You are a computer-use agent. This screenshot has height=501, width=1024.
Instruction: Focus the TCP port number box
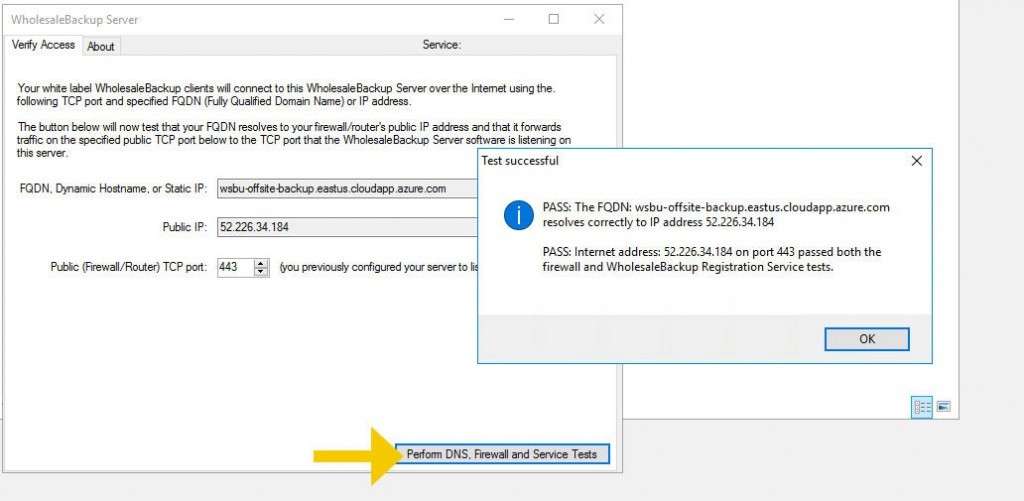point(235,268)
